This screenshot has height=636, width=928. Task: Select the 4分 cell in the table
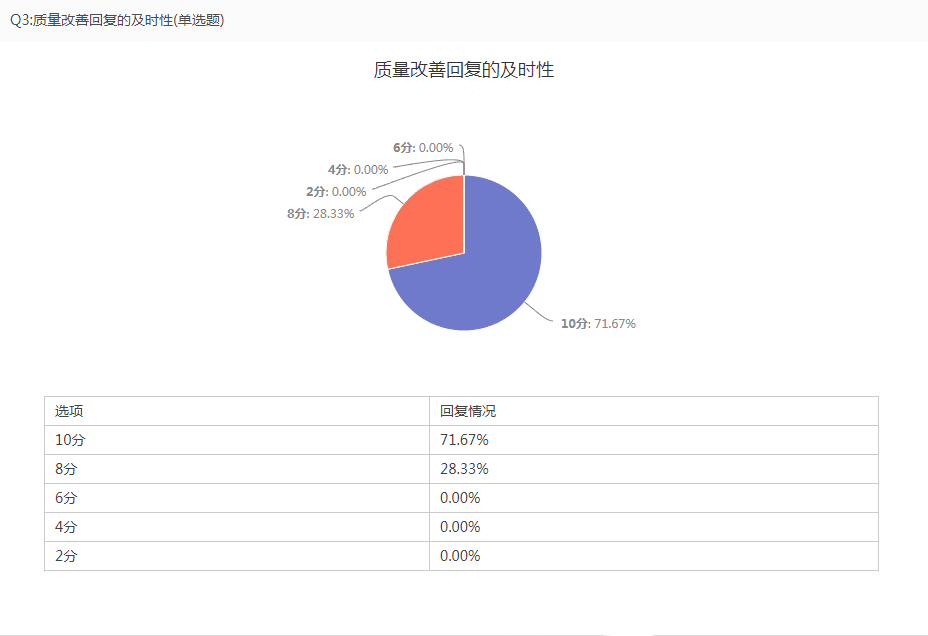pos(63,527)
